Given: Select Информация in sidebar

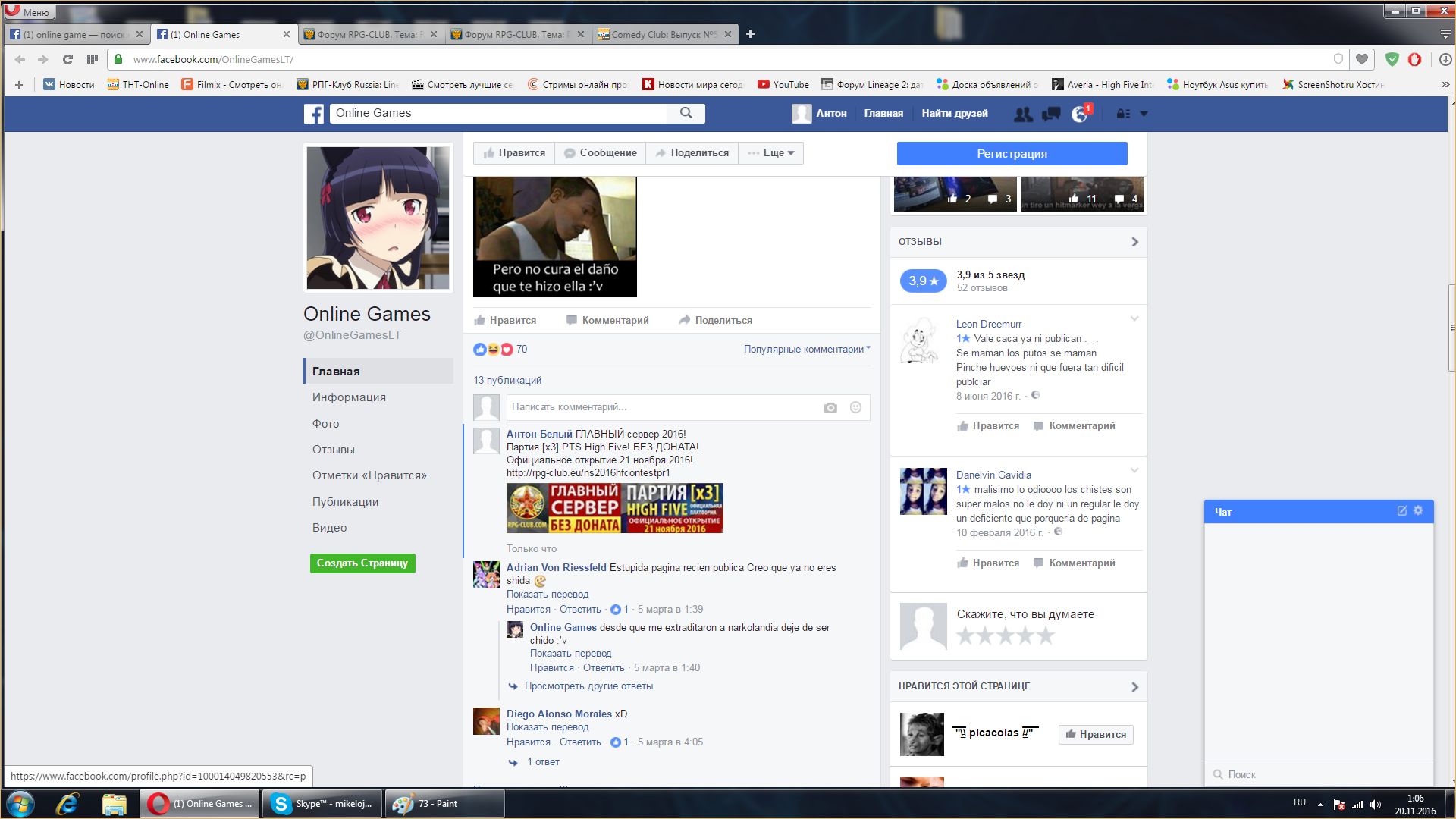Looking at the screenshot, I should 349,397.
